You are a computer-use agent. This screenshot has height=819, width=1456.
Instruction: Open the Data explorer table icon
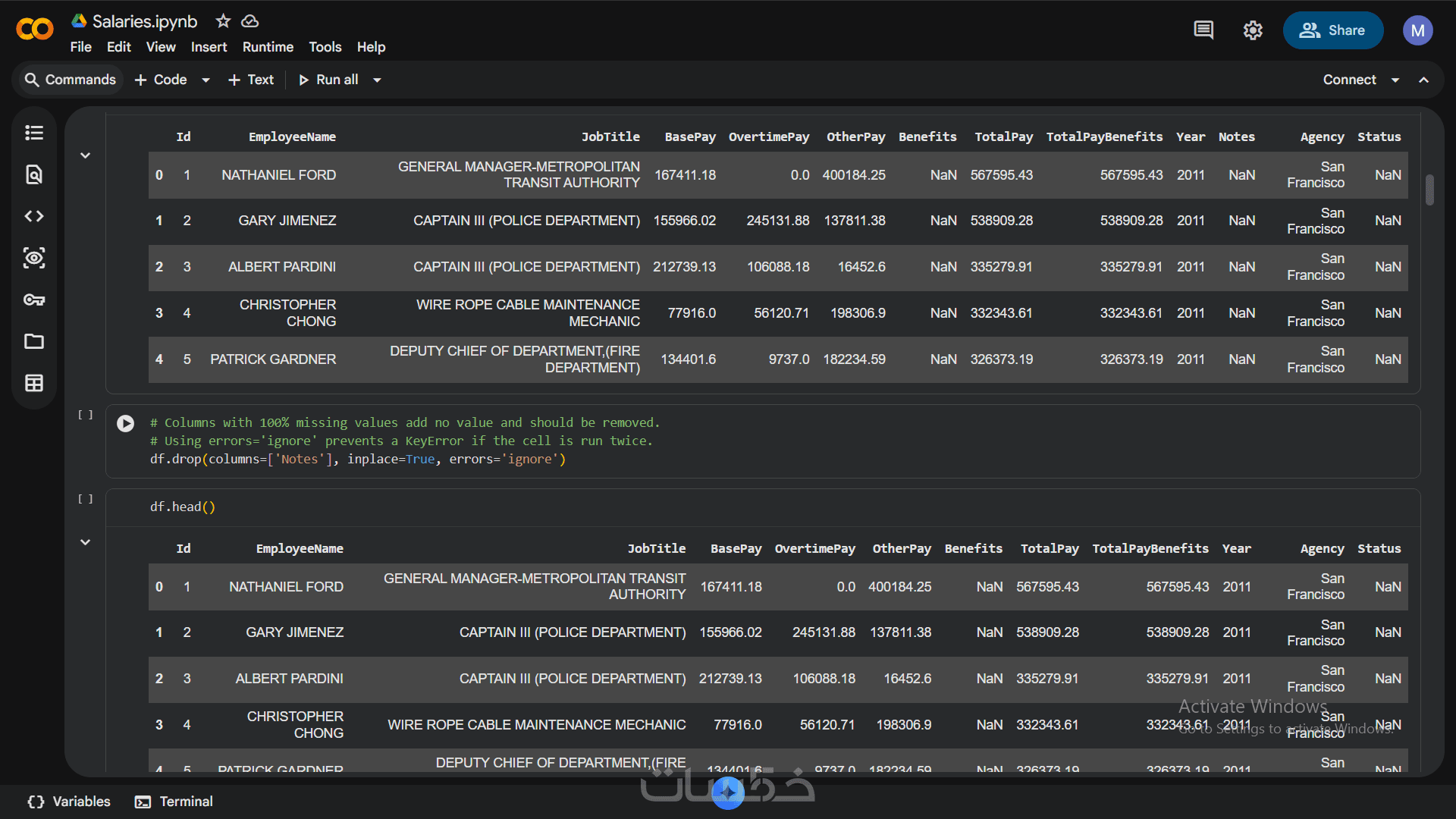click(34, 384)
